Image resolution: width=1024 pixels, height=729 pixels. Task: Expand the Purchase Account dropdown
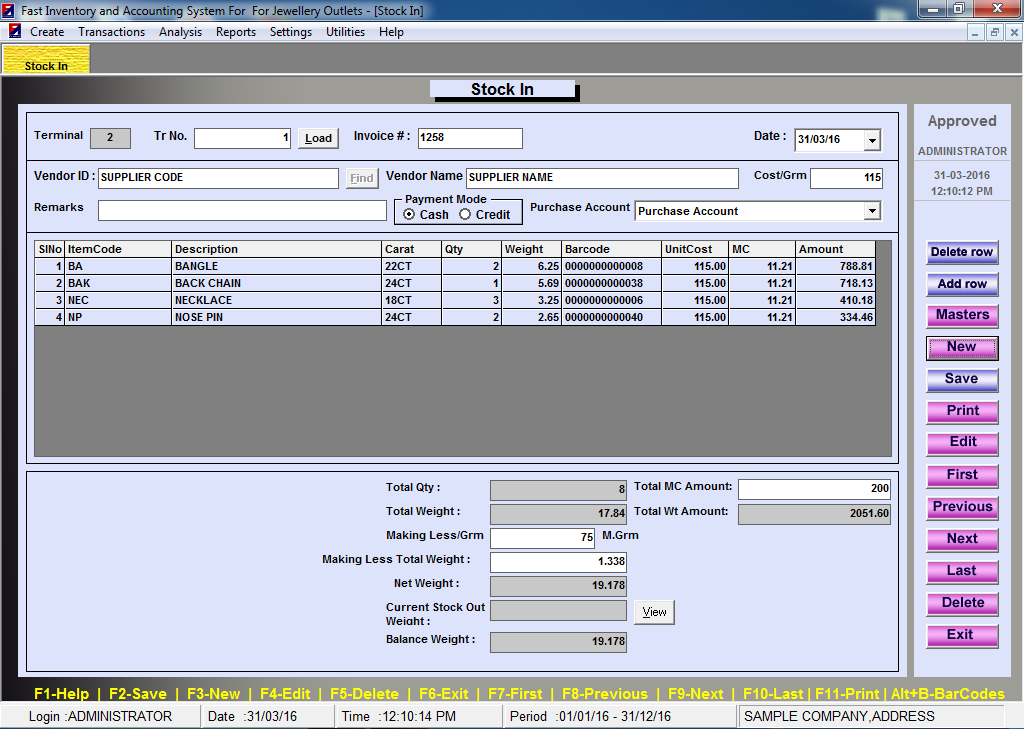[x=871, y=211]
